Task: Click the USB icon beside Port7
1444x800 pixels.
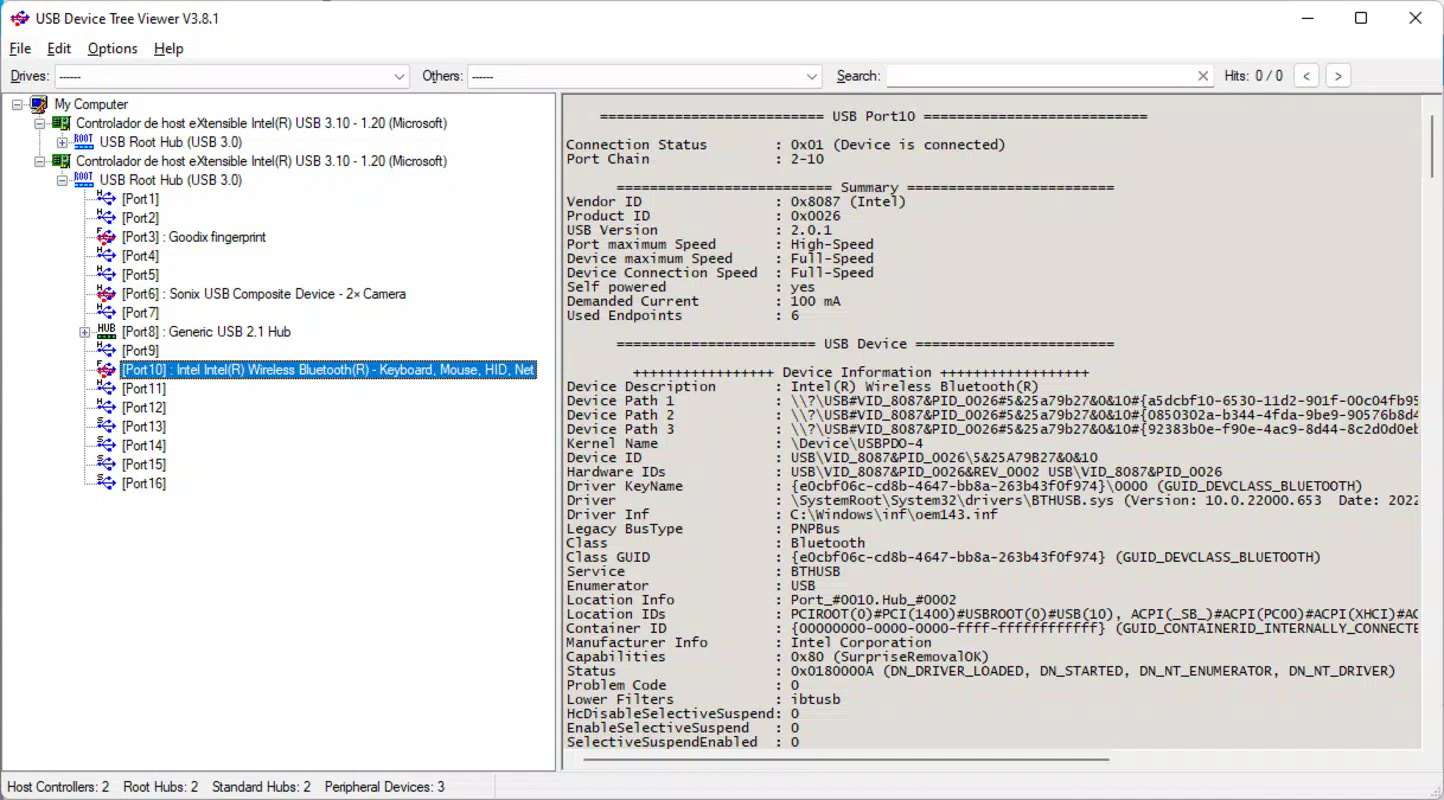Action: (106, 313)
